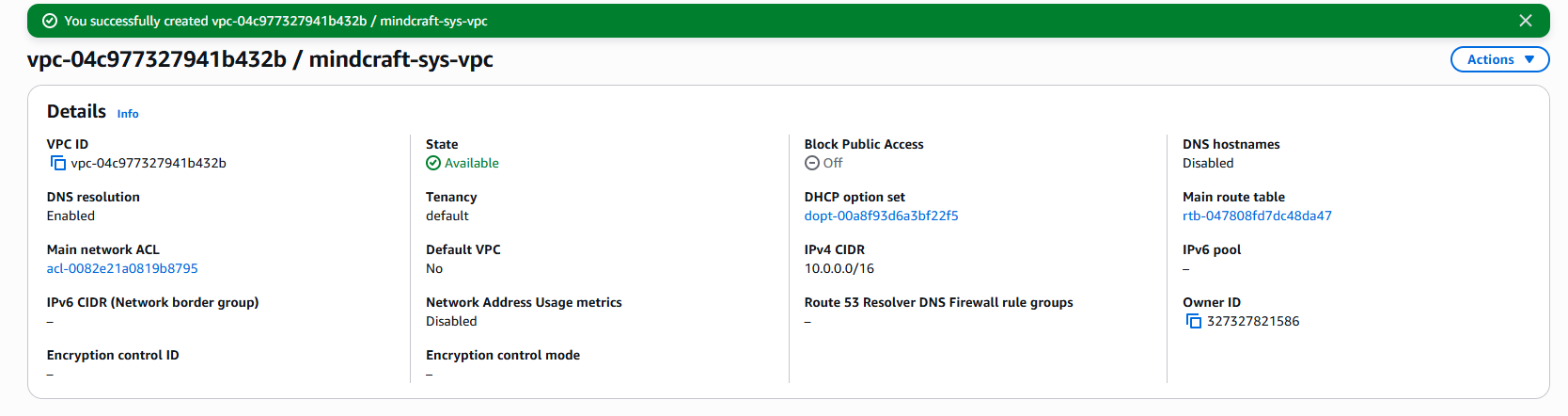Click the success message text in banner
Image resolution: width=1568 pixels, height=416 pixels.
pyautogui.click(x=275, y=21)
